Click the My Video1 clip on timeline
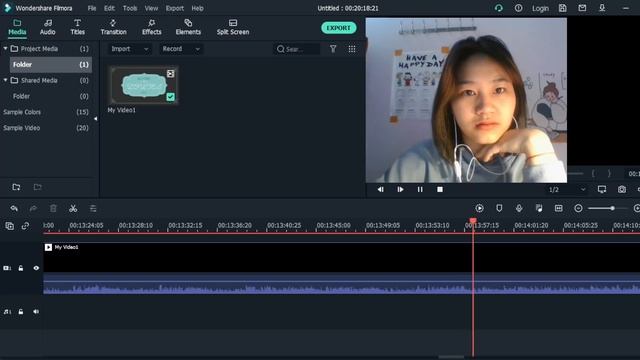The height and width of the screenshot is (360, 640). click(342, 268)
